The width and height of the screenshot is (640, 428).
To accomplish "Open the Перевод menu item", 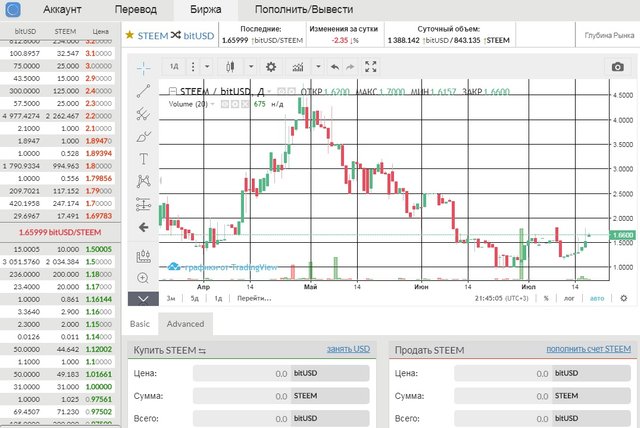I will tap(136, 9).
